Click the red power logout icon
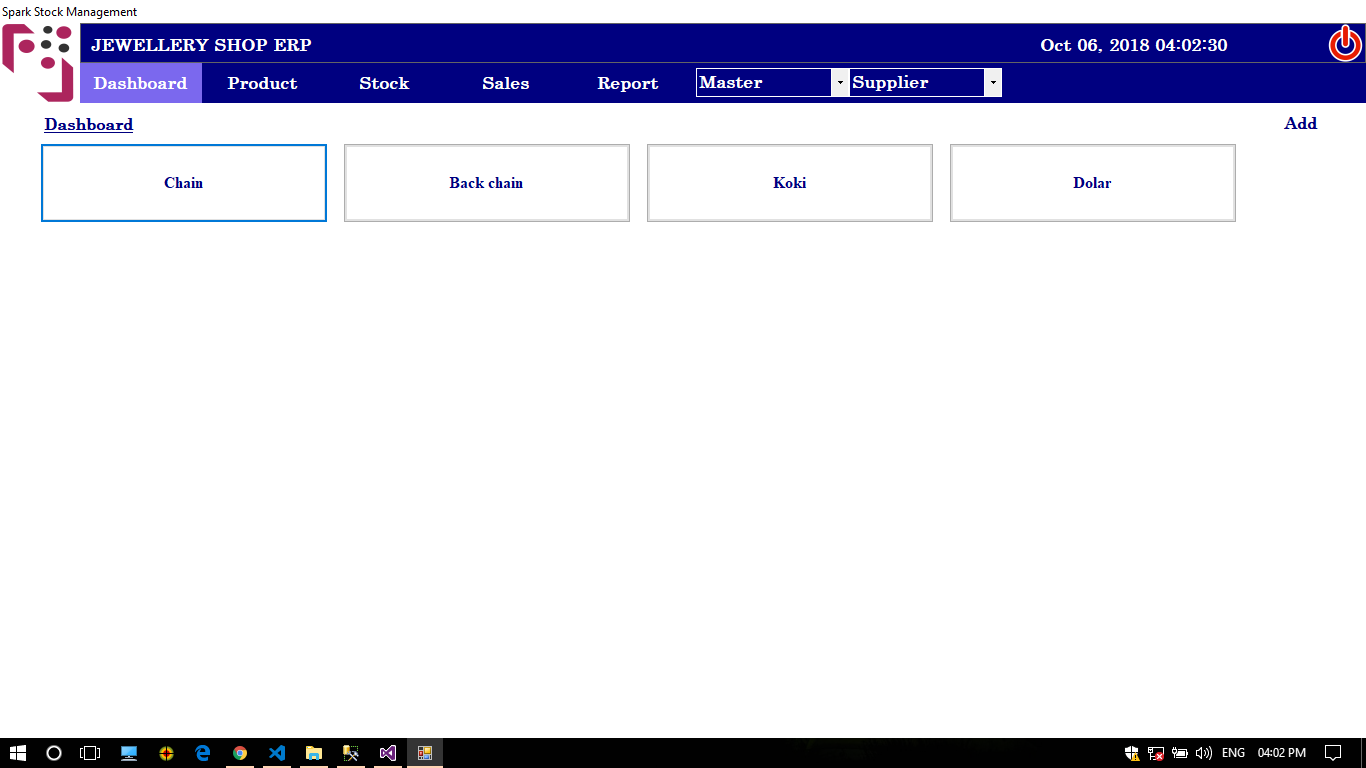 tap(1344, 44)
